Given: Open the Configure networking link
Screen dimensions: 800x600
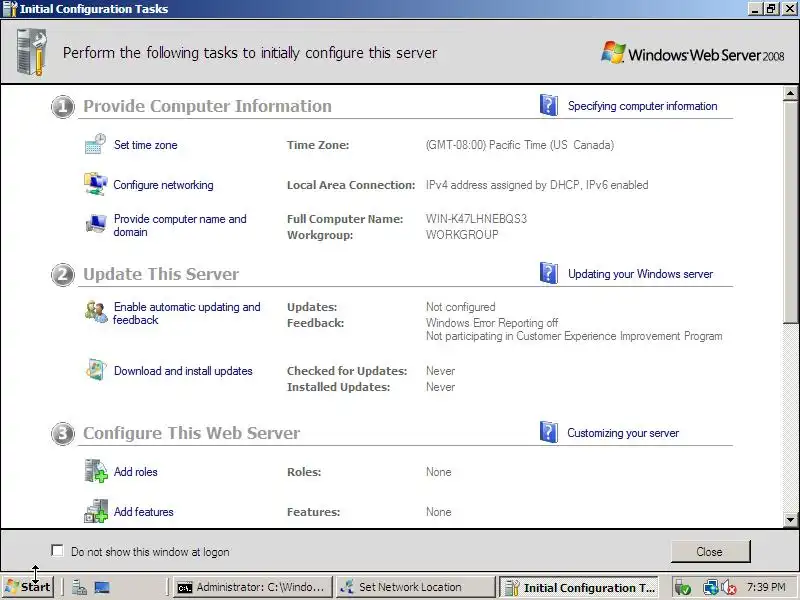Looking at the screenshot, I should coord(163,185).
